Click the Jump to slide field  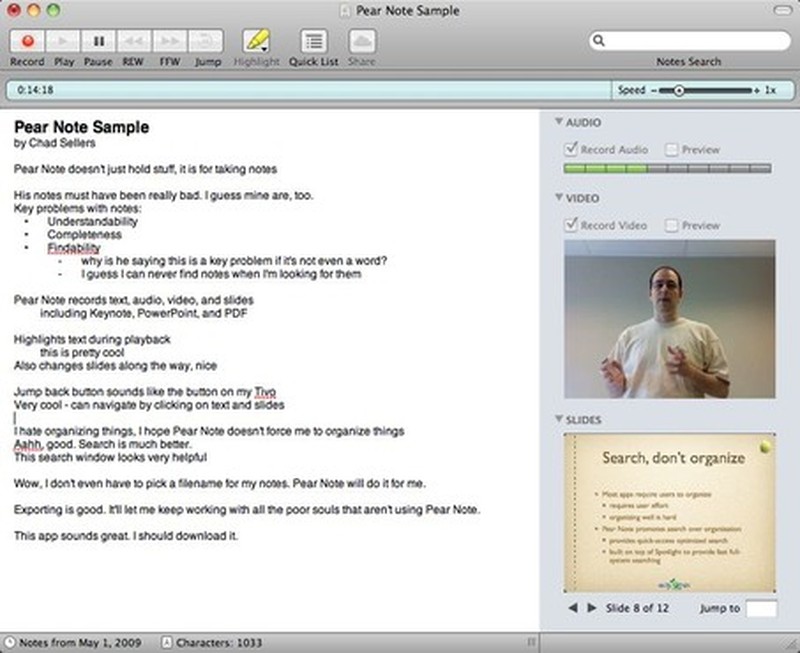[761, 608]
